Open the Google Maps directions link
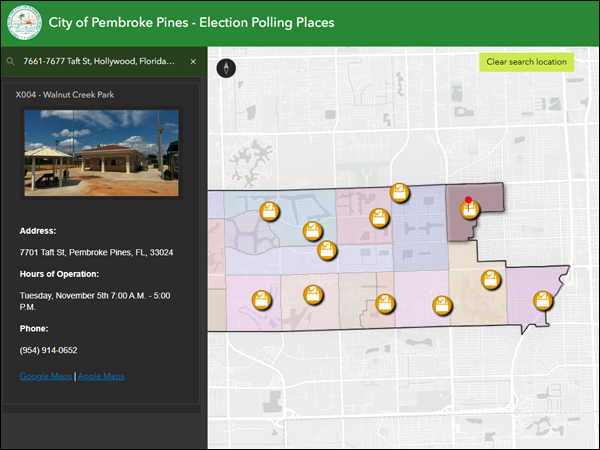 (46, 376)
